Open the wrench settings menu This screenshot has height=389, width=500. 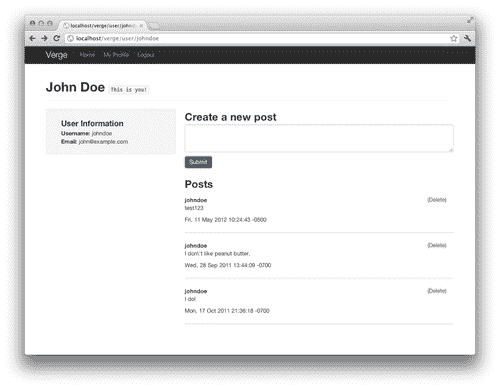tap(467, 38)
